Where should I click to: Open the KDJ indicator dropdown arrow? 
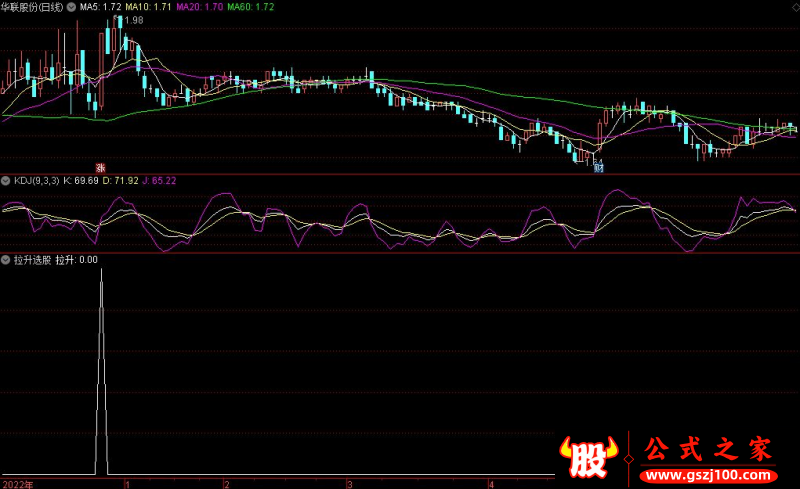click(x=6, y=181)
